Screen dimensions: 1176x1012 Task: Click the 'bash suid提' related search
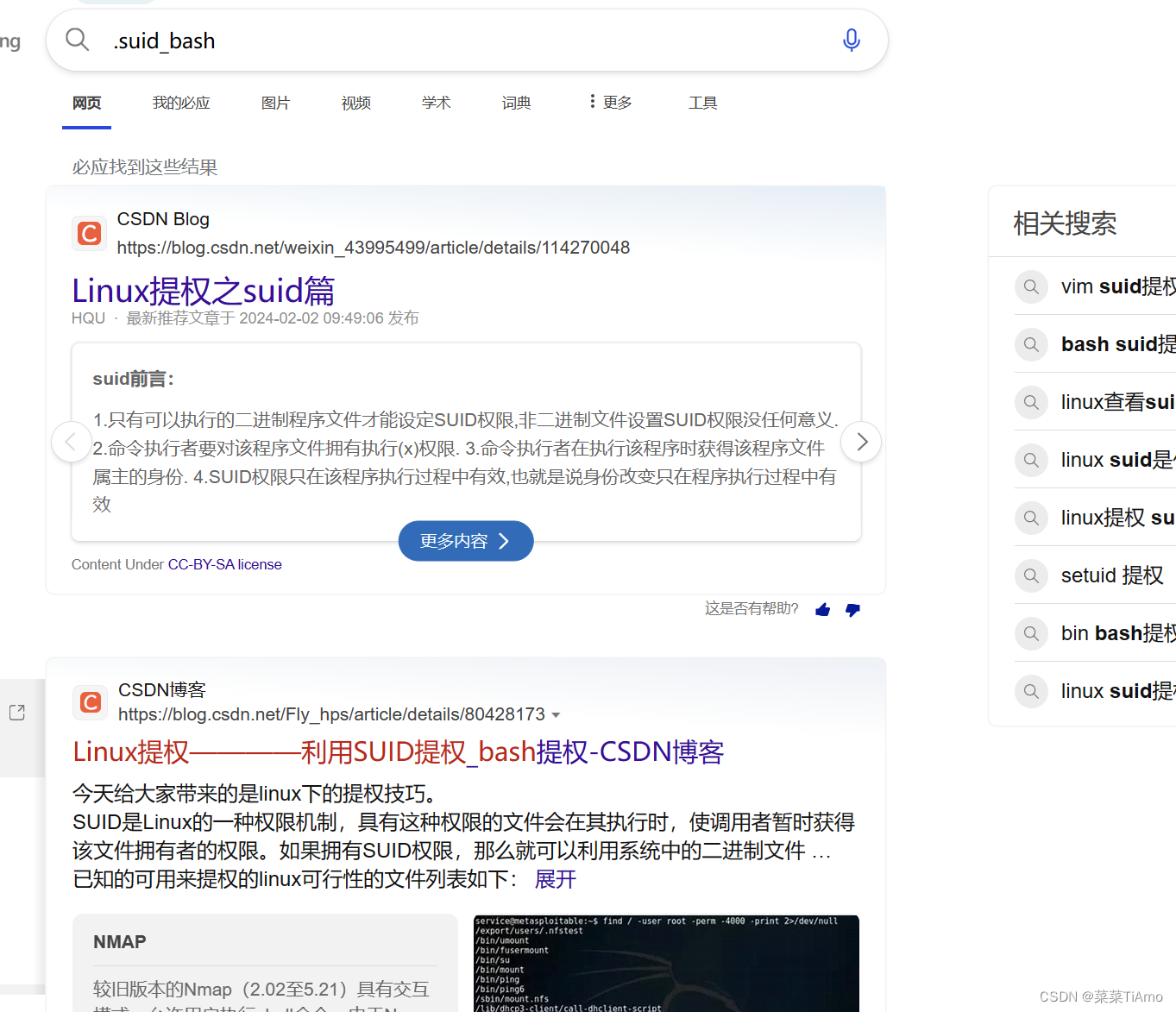pyautogui.click(x=1118, y=344)
